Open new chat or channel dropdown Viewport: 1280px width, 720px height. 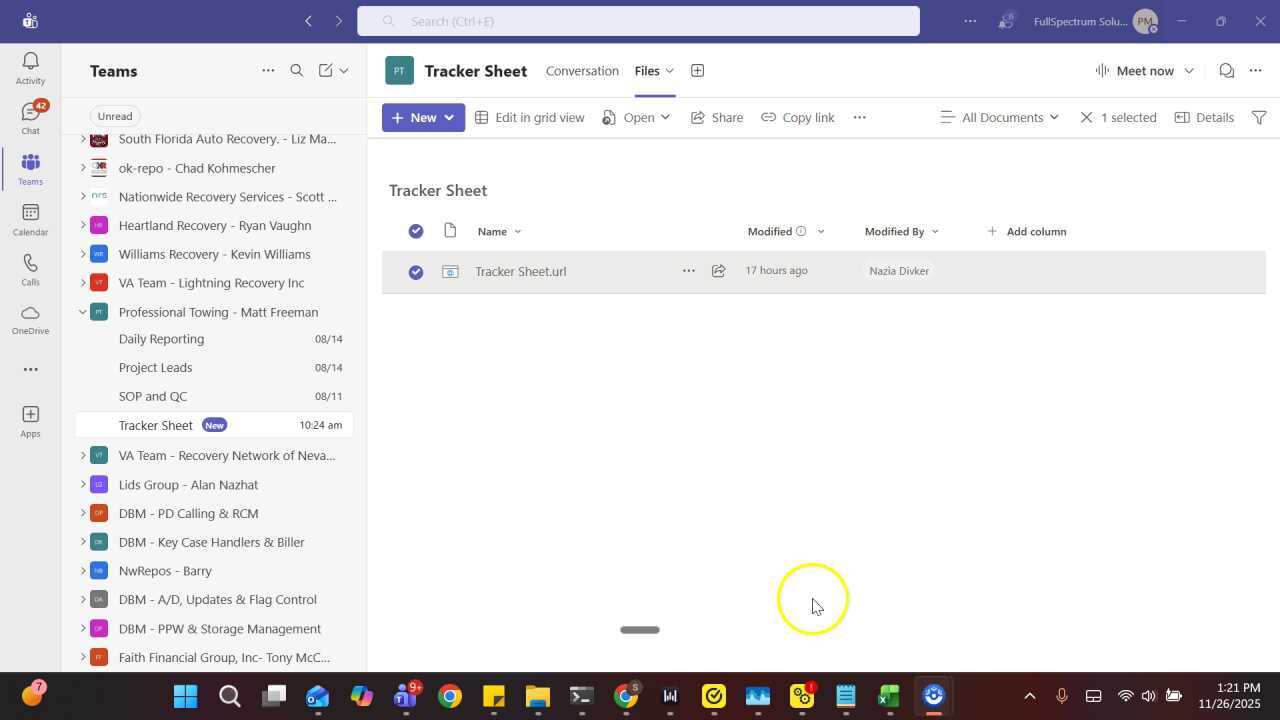click(345, 71)
